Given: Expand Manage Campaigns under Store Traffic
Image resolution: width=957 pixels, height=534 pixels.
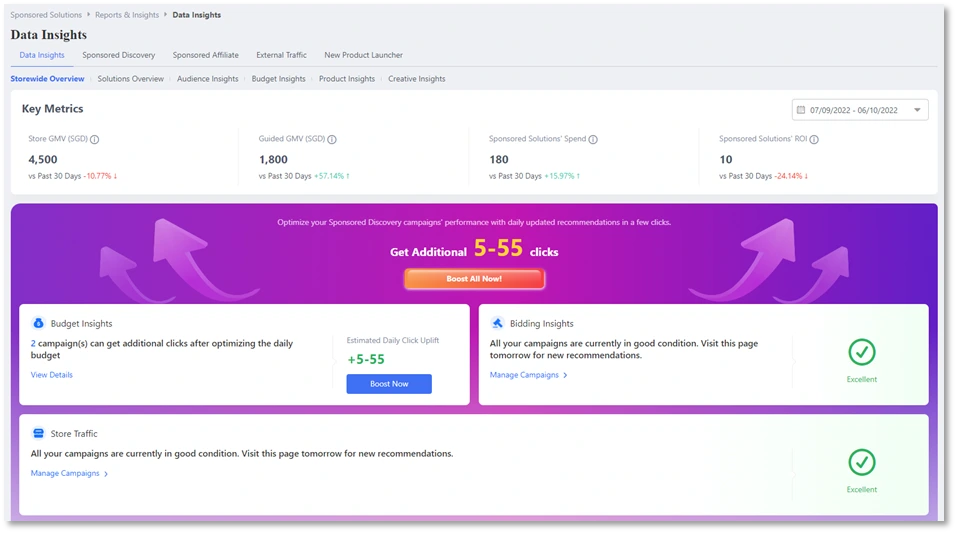Looking at the screenshot, I should pos(69,473).
